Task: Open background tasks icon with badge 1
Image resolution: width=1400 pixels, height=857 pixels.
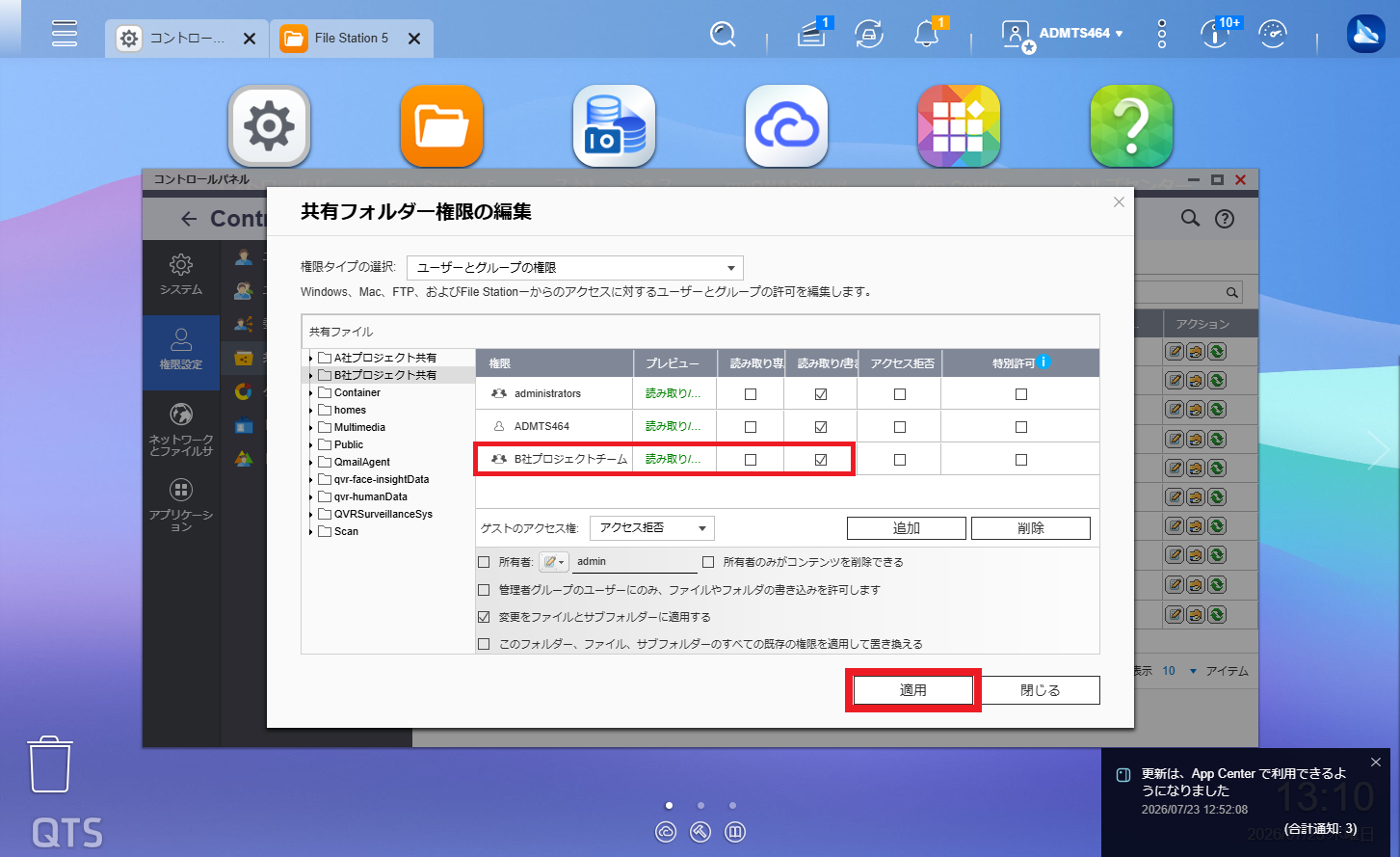Action: tap(812, 35)
